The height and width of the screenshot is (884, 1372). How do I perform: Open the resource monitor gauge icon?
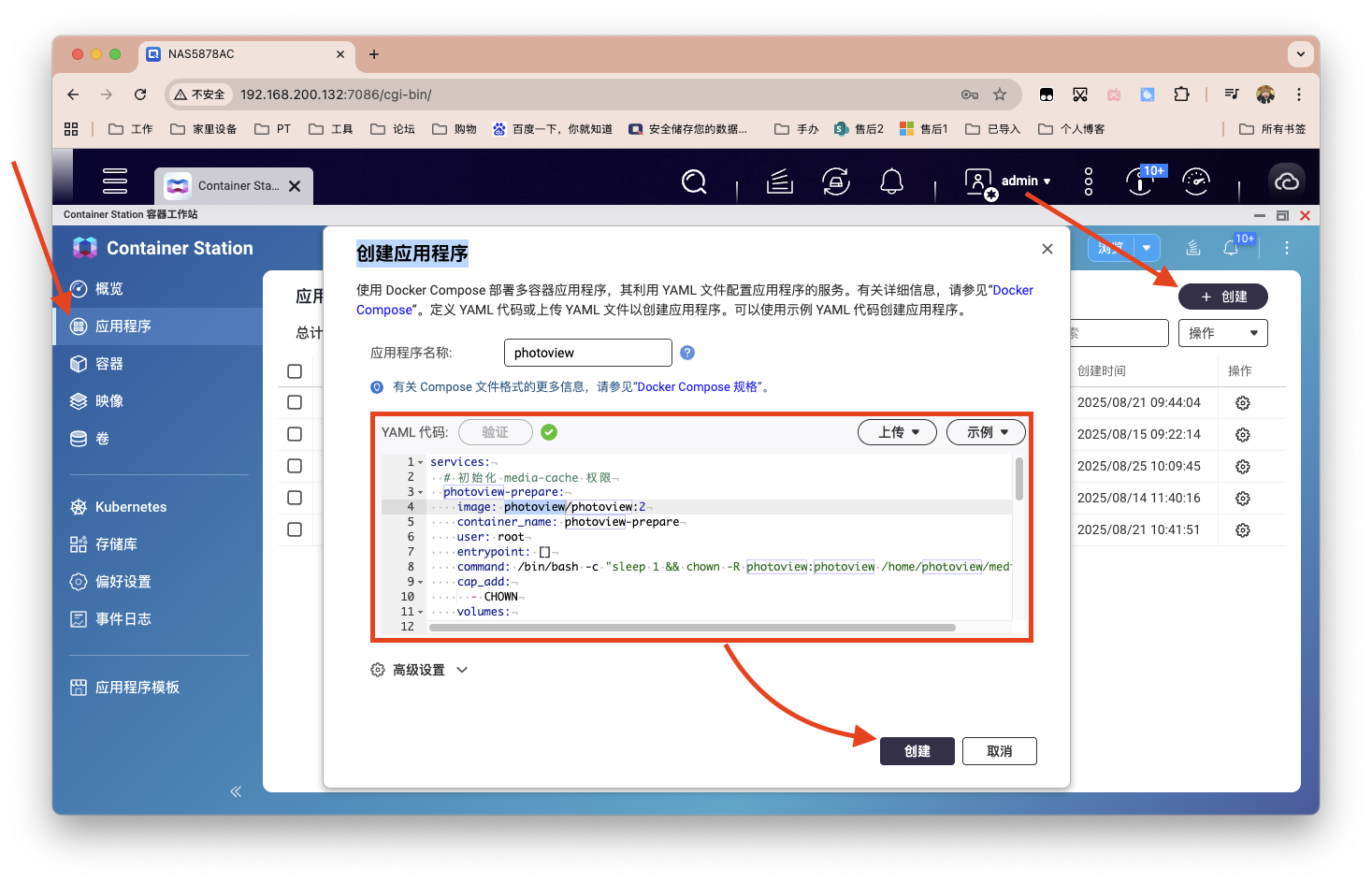(1196, 181)
